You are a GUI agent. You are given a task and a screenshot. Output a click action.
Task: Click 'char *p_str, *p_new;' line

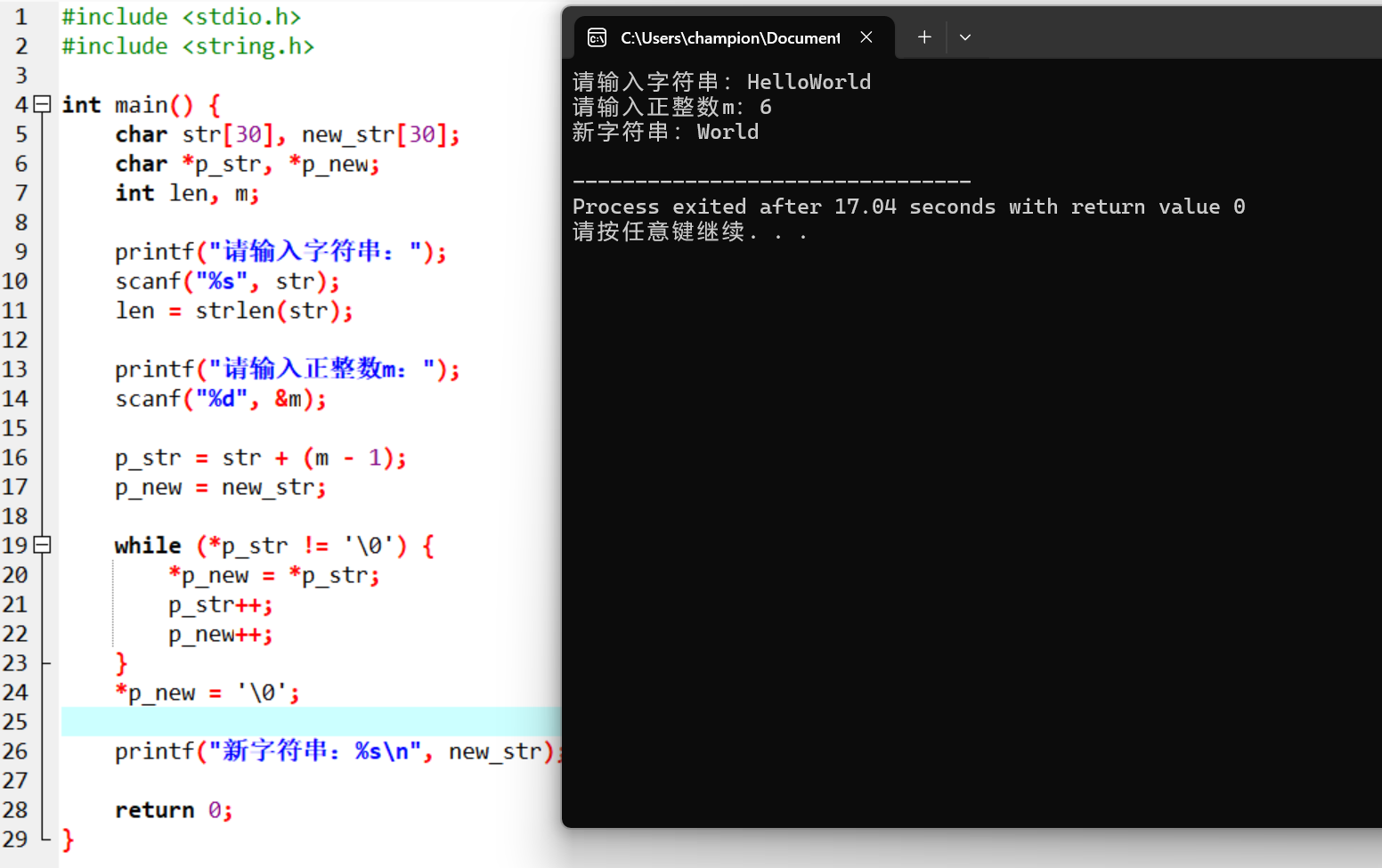coord(248,164)
